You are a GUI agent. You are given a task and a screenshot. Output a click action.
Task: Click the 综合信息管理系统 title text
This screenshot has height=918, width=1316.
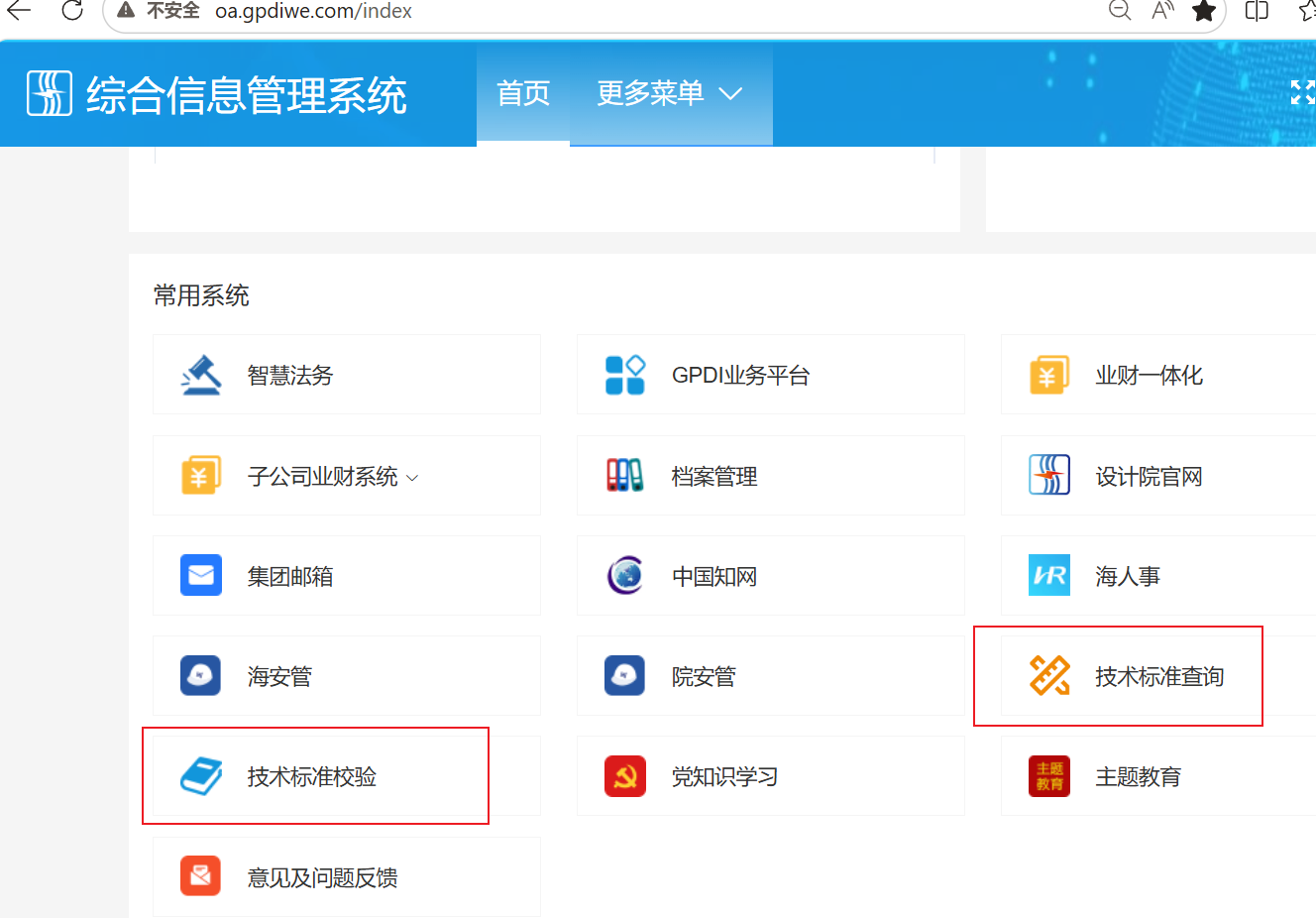coord(247,95)
